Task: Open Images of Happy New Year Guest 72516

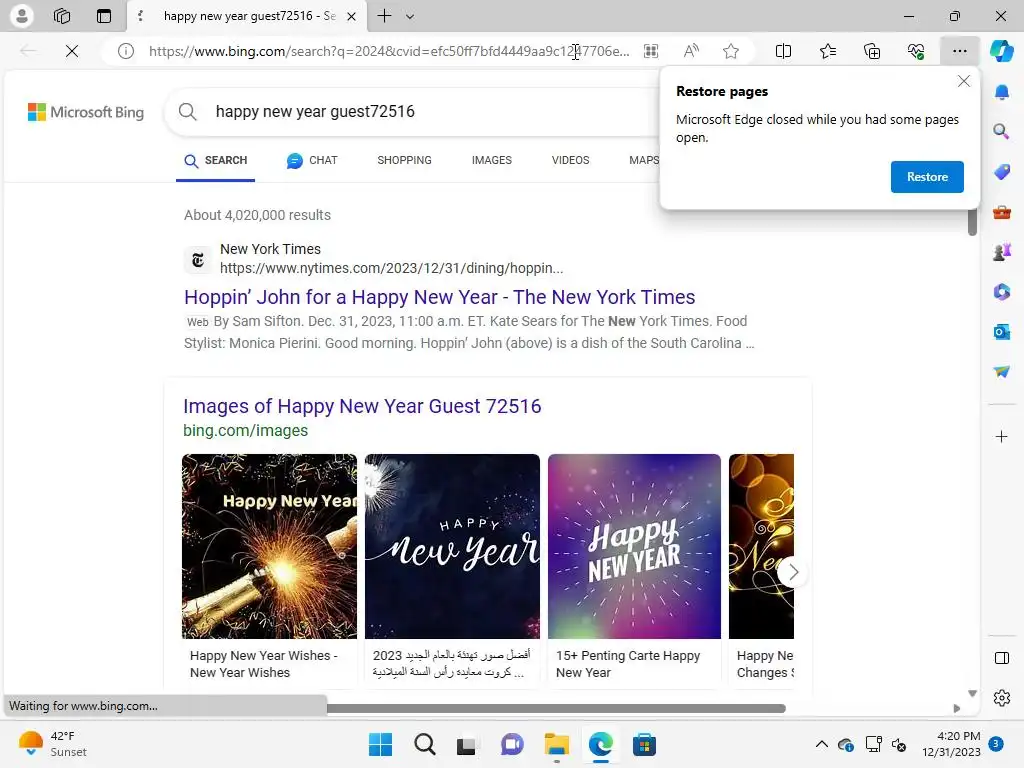Action: [x=362, y=406]
